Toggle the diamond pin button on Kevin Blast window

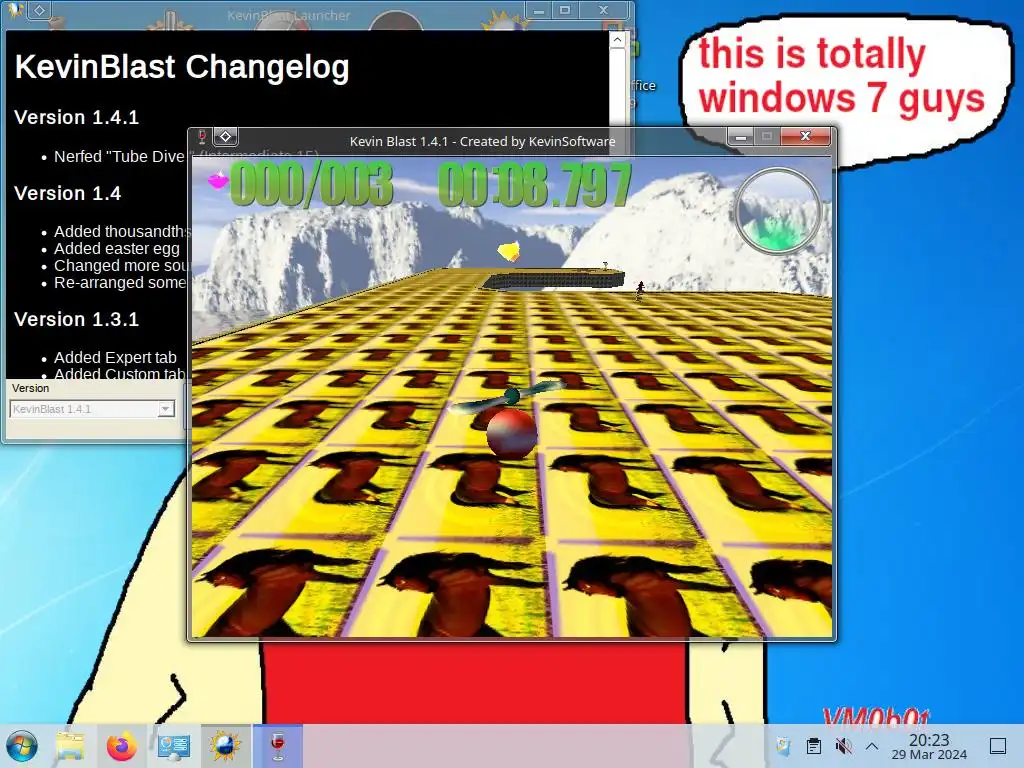(225, 136)
